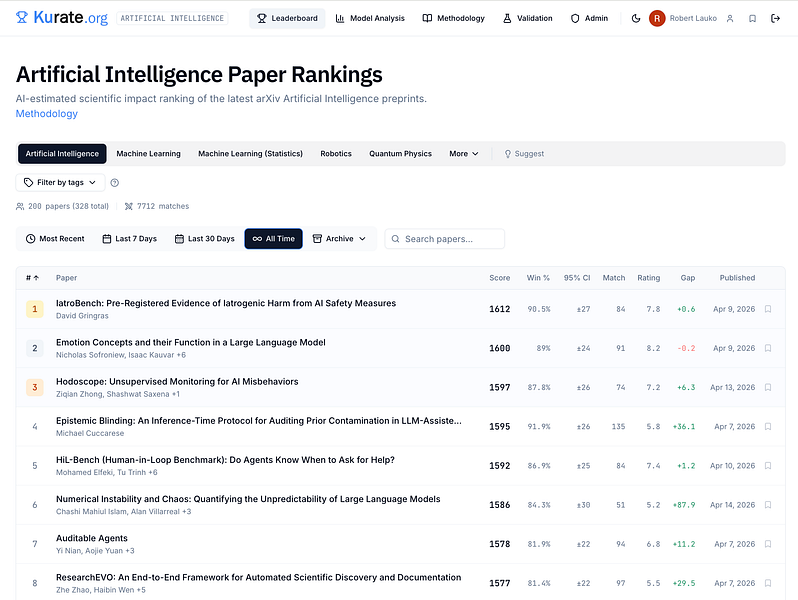Screen dimensions: 798x600
Task: Click the logout icon
Action: click(775, 18)
